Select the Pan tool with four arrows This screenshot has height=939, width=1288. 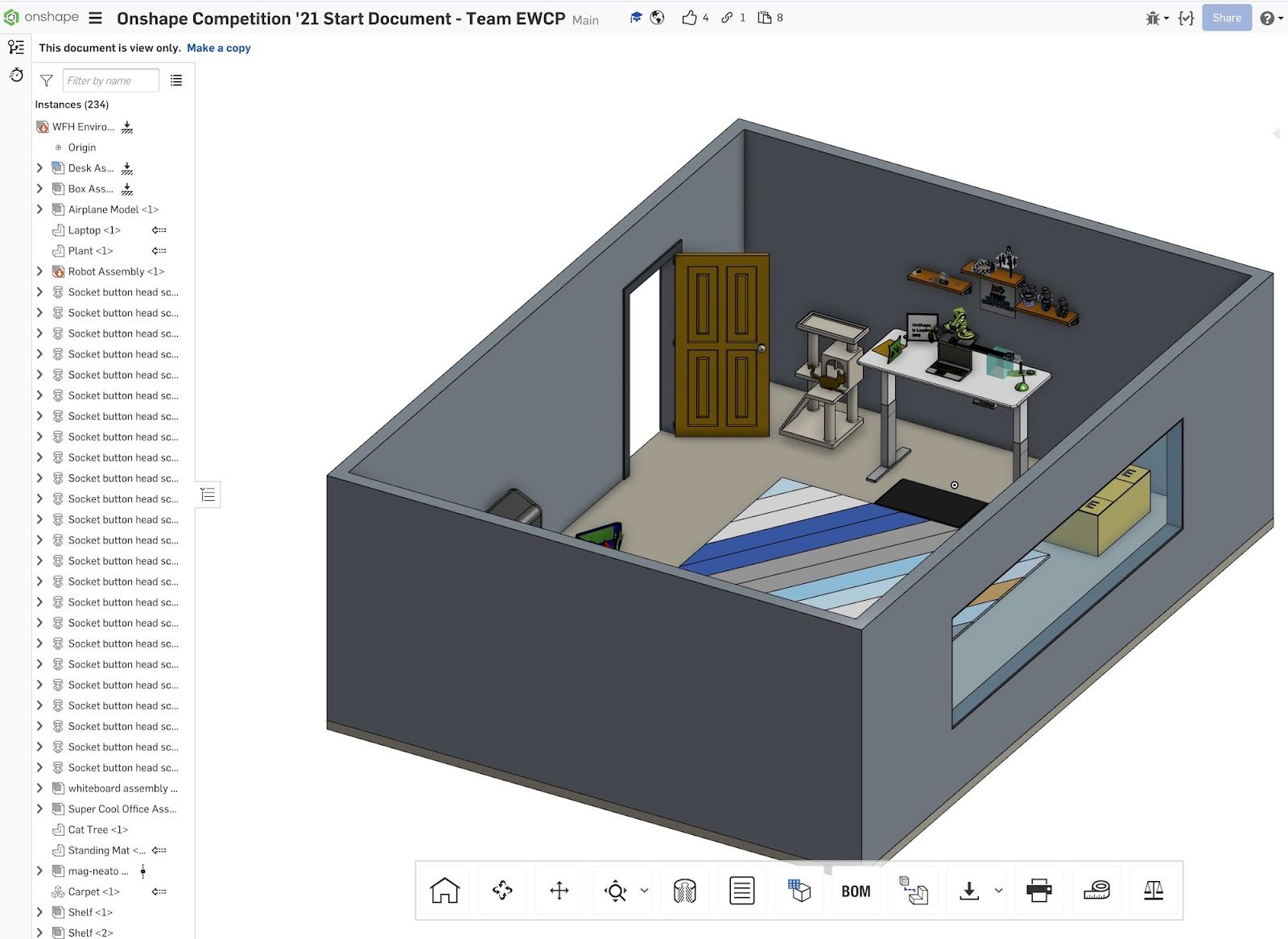pyautogui.click(x=559, y=891)
